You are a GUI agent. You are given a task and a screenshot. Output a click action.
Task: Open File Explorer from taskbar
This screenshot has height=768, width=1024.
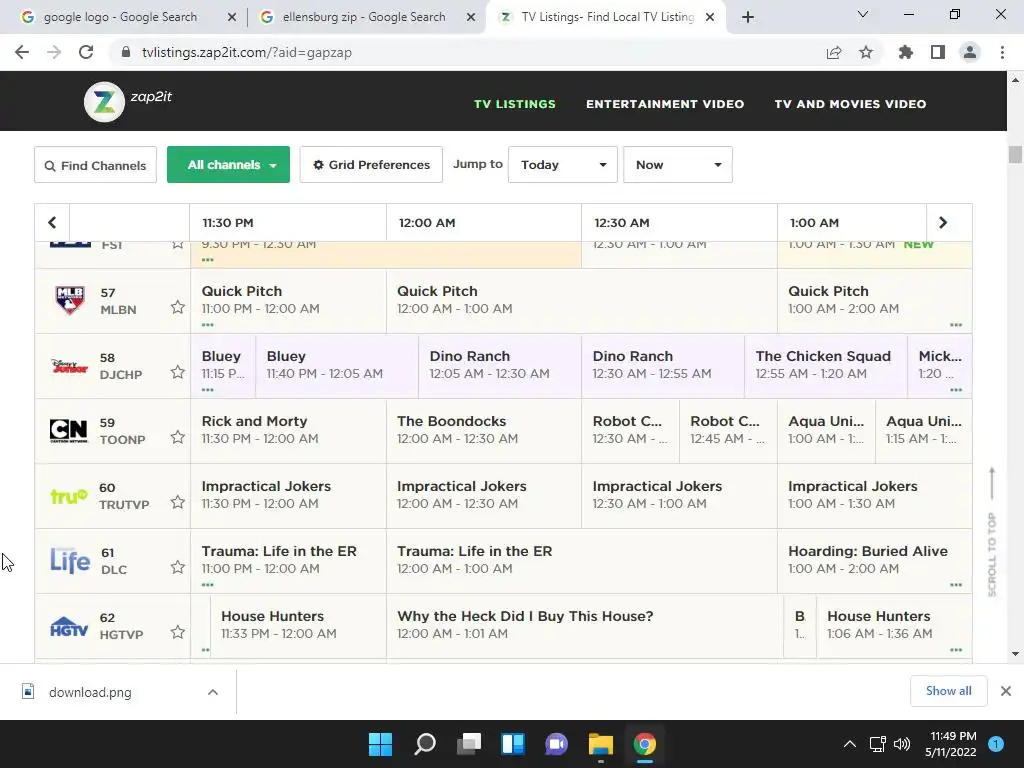pyautogui.click(x=601, y=744)
